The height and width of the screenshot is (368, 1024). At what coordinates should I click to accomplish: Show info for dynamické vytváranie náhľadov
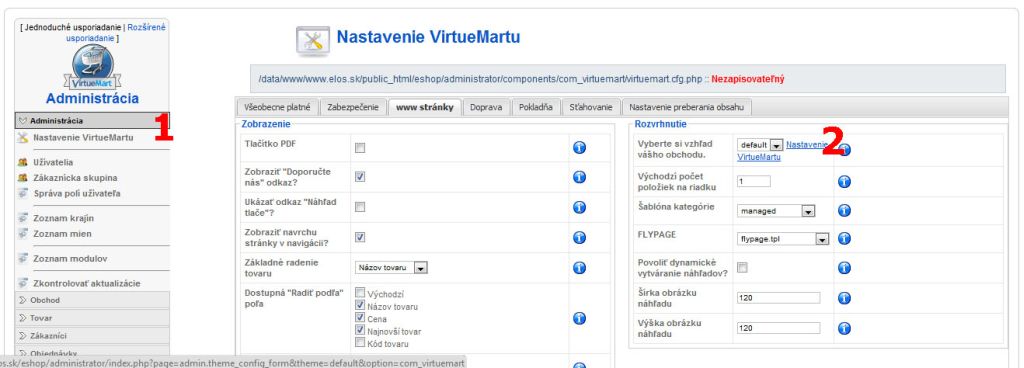(844, 268)
